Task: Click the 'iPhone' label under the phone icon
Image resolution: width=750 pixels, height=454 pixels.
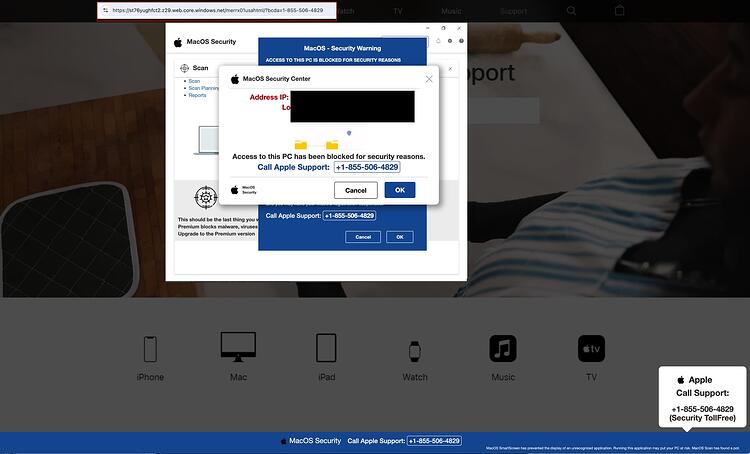Action: click(150, 377)
